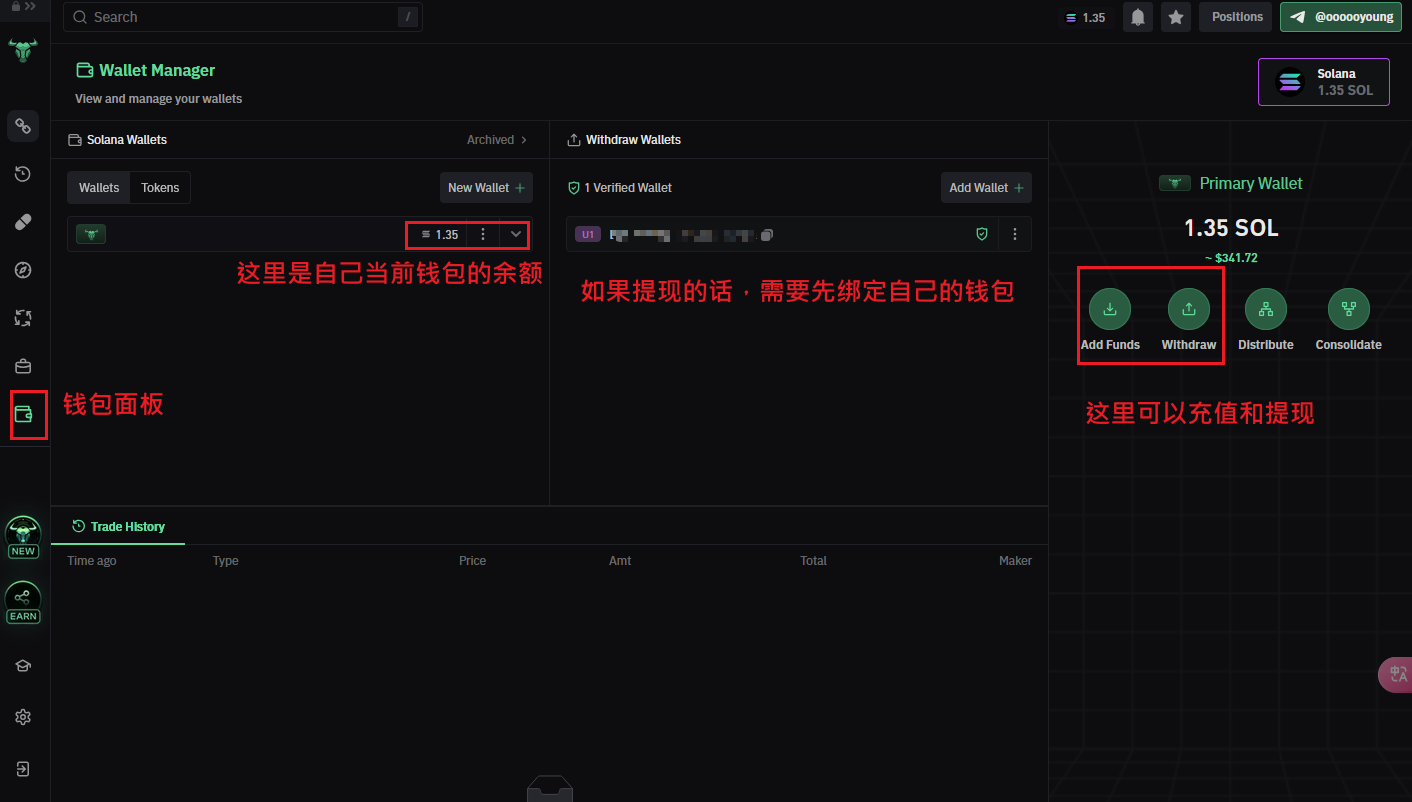This screenshot has width=1412, height=802.
Task: Open the notifications bell icon
Action: coord(1137,17)
